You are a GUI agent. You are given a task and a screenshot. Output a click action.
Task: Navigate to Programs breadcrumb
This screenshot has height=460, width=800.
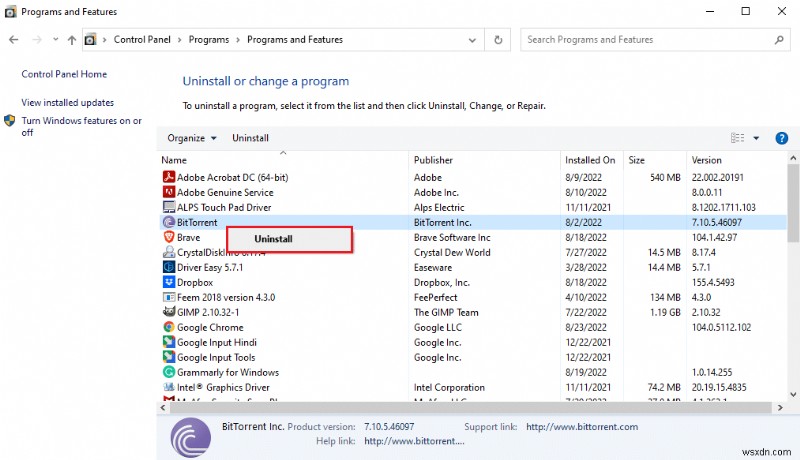pos(209,40)
